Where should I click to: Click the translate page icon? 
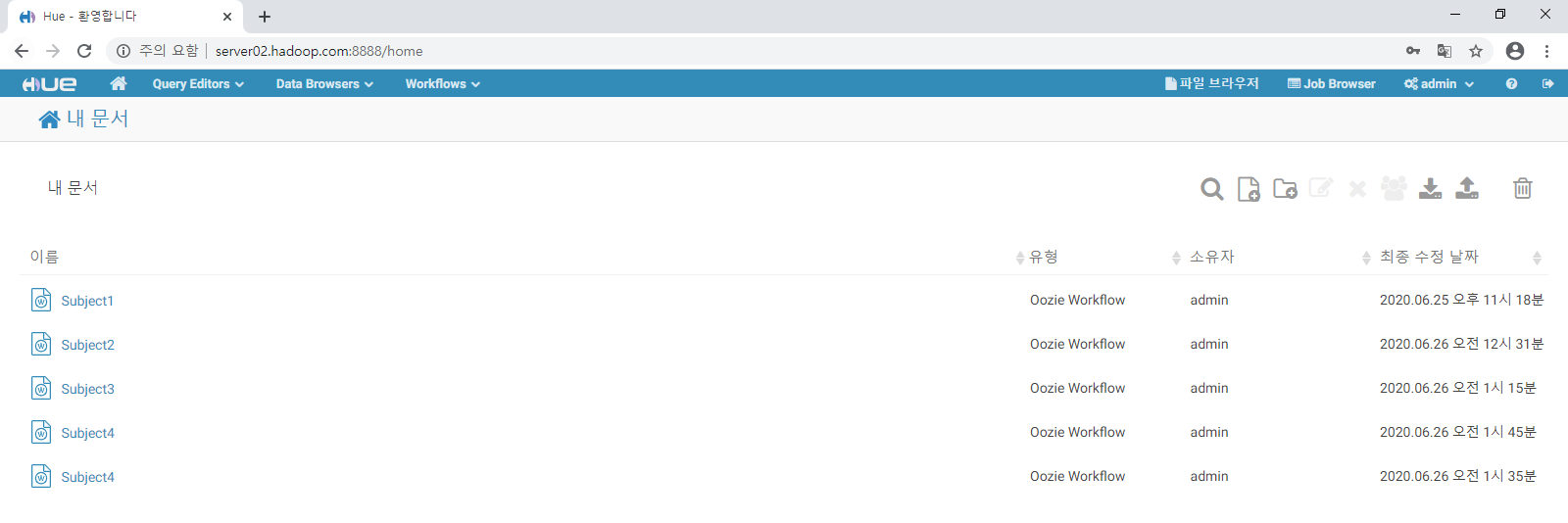pyautogui.click(x=1445, y=51)
